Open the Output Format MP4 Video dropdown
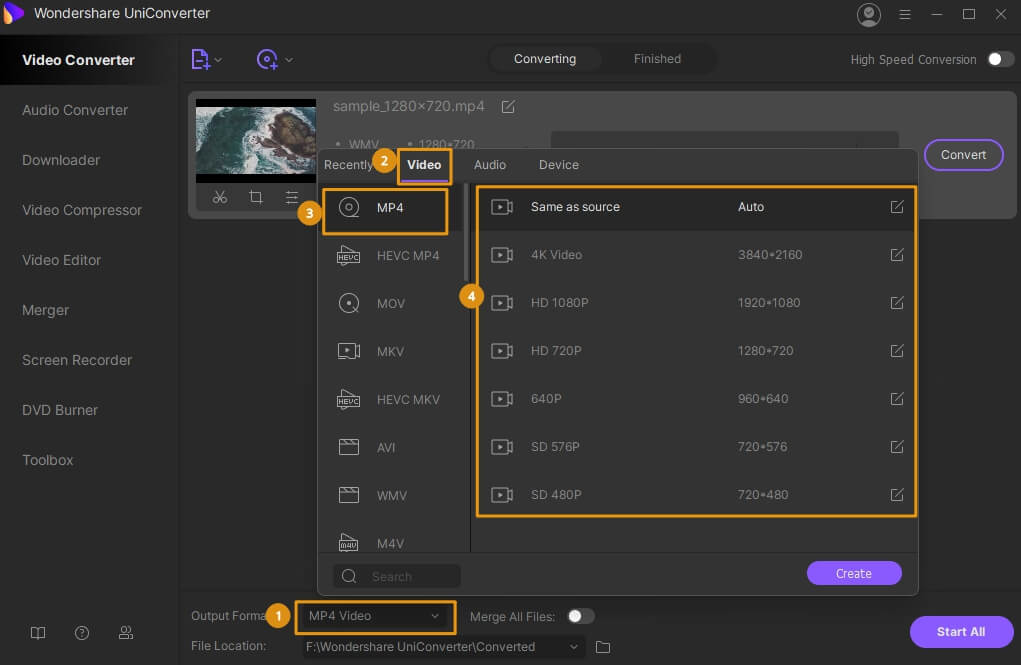Viewport: 1021px width, 665px height. click(375, 616)
